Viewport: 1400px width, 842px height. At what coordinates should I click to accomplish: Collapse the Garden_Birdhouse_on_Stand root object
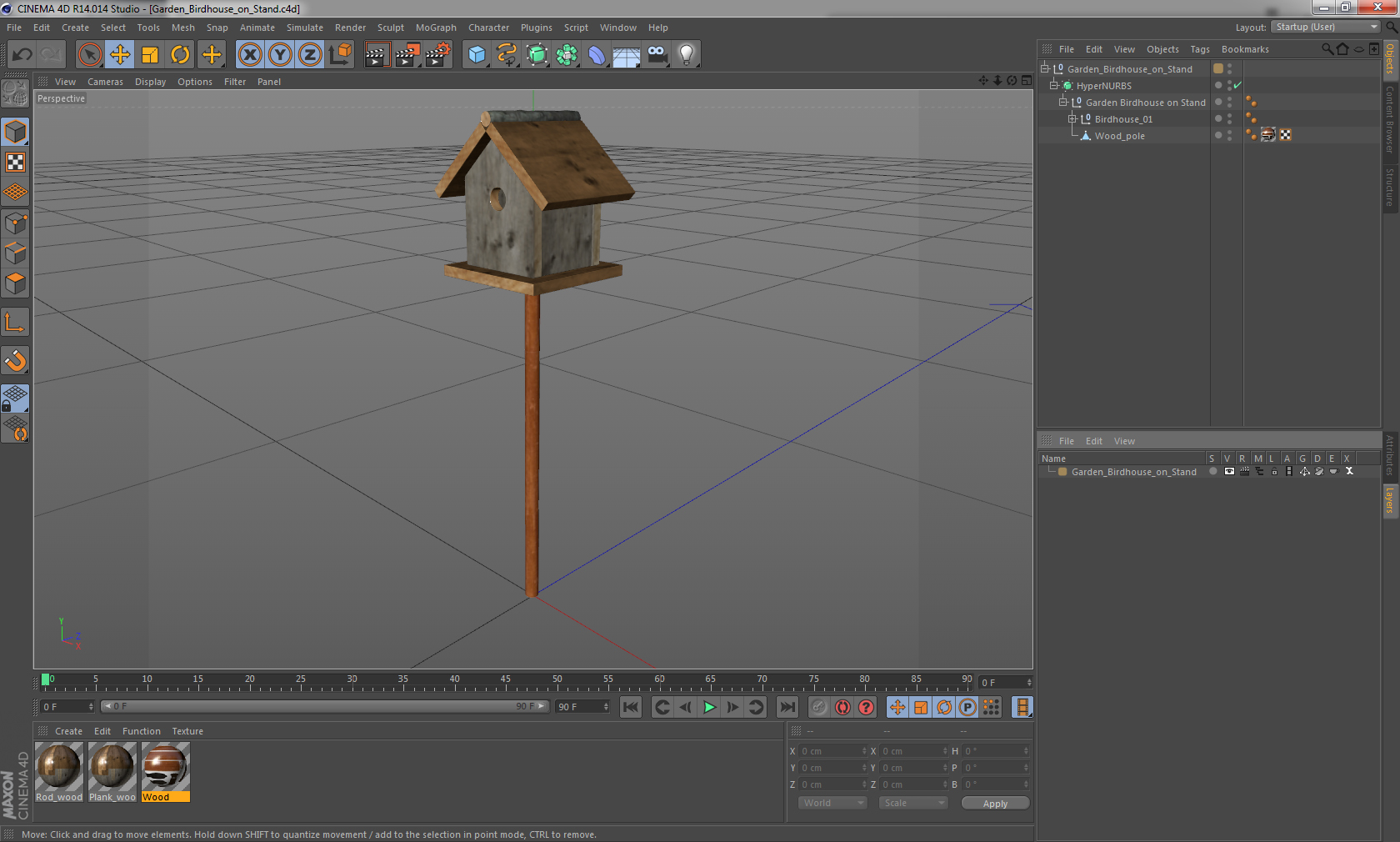pos(1045,68)
